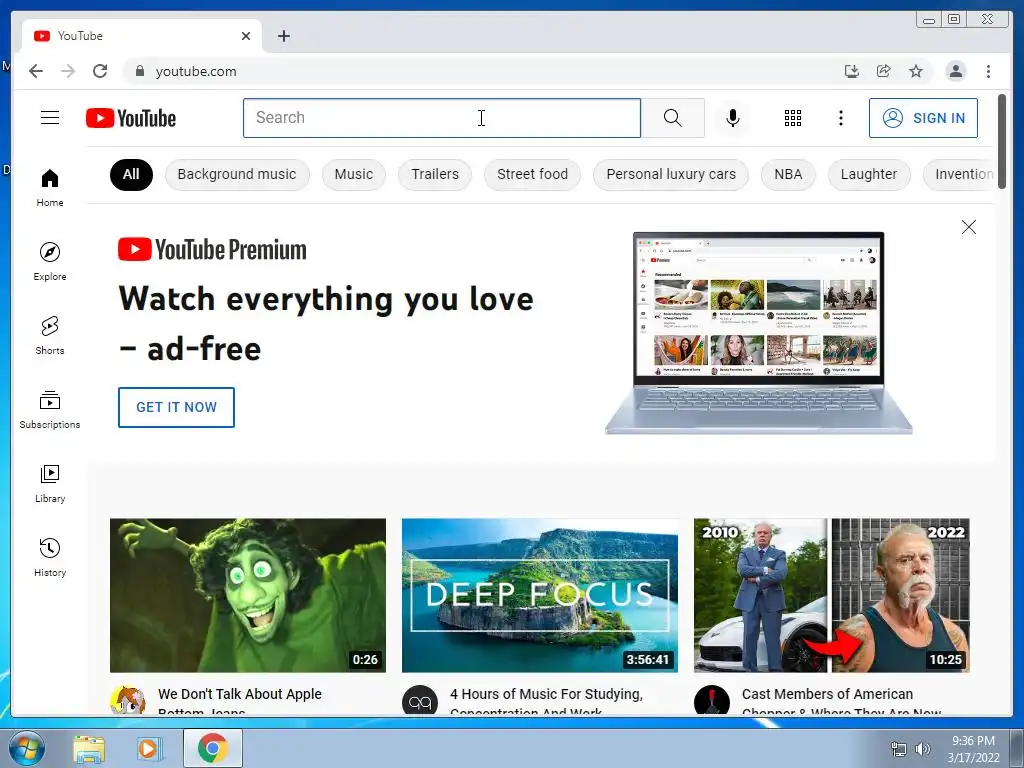Click the share page icon
Image resolution: width=1024 pixels, height=768 pixels.
point(884,71)
